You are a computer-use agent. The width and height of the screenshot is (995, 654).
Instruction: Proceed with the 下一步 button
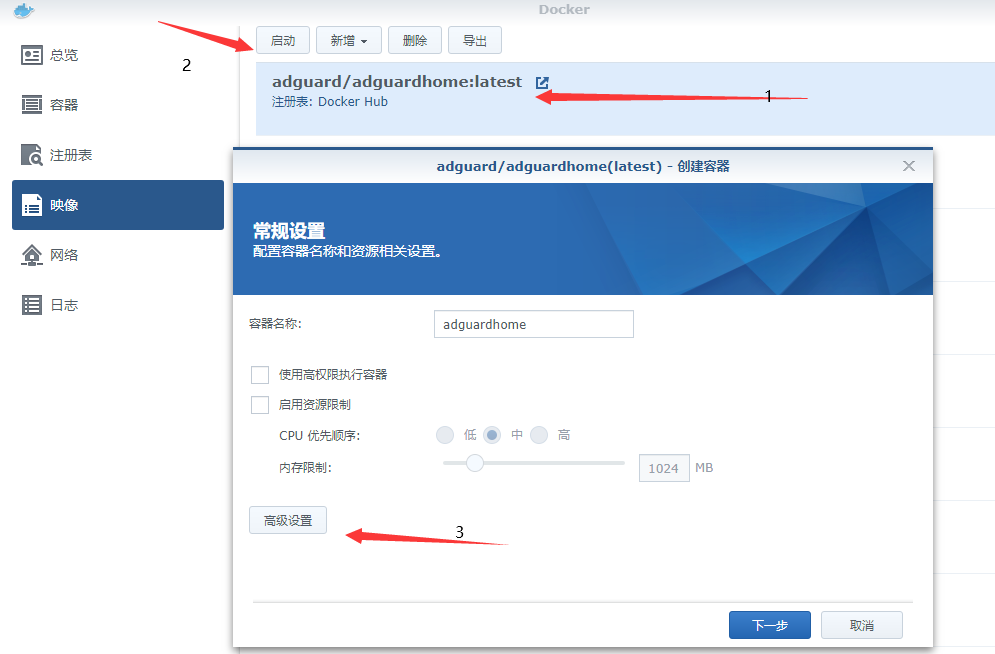coord(769,625)
